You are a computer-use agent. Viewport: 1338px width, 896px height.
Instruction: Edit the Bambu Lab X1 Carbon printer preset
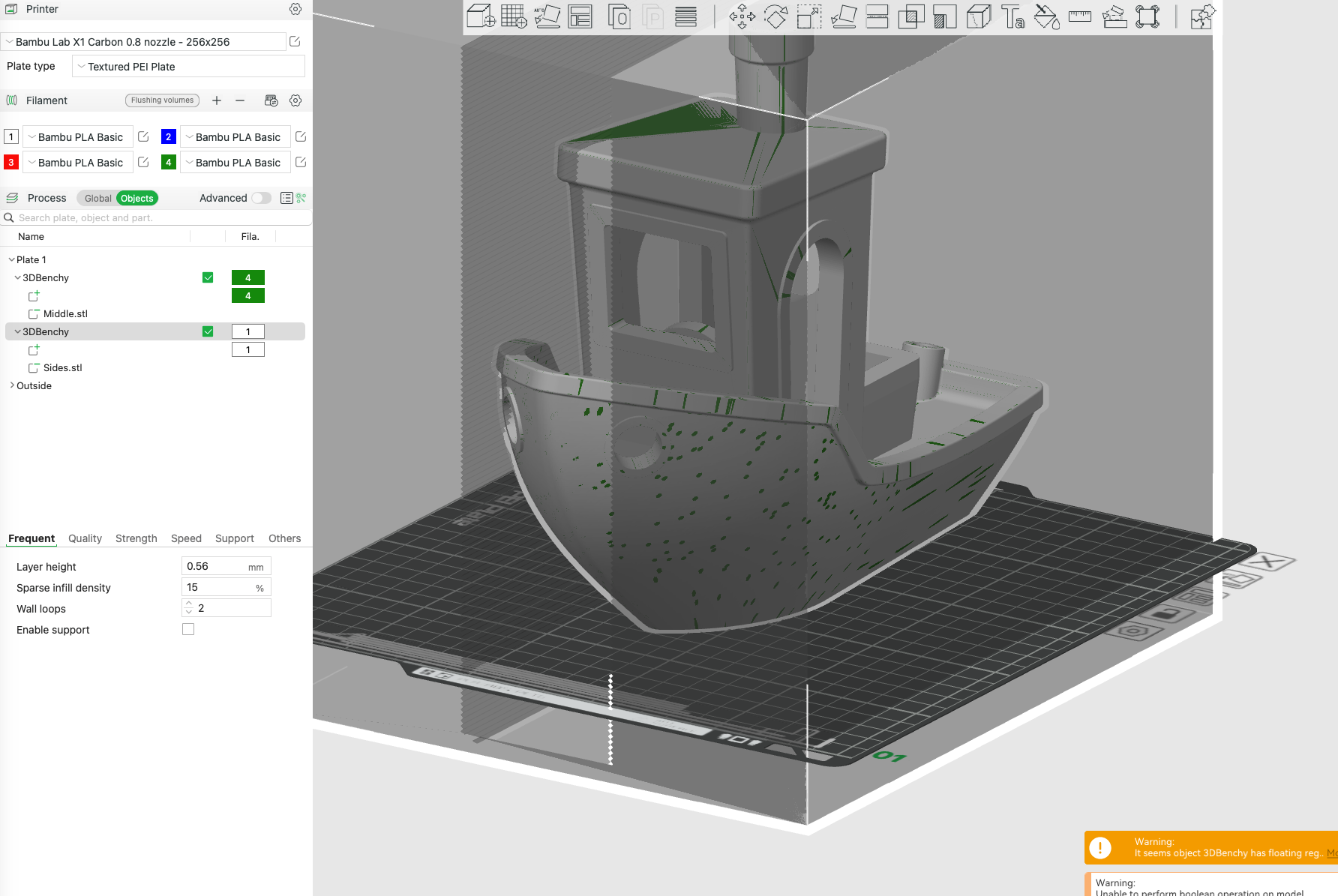tap(295, 41)
